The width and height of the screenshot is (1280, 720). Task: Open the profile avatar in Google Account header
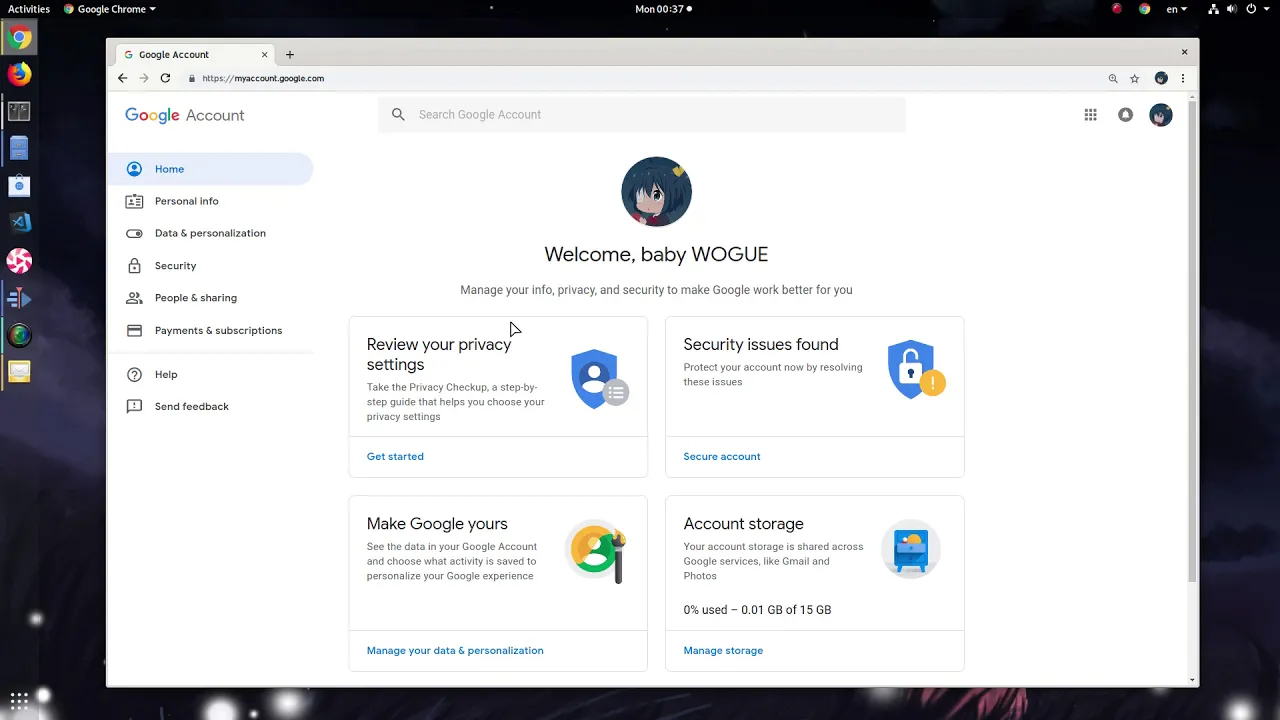click(1160, 115)
